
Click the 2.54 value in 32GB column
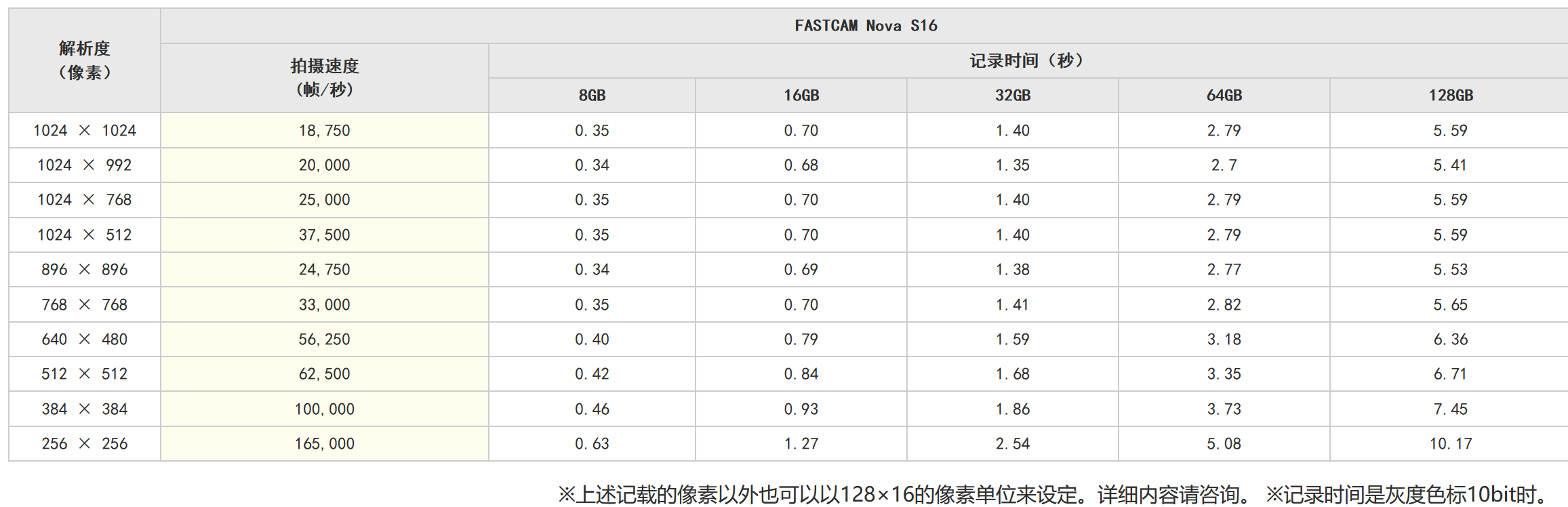tap(1013, 444)
